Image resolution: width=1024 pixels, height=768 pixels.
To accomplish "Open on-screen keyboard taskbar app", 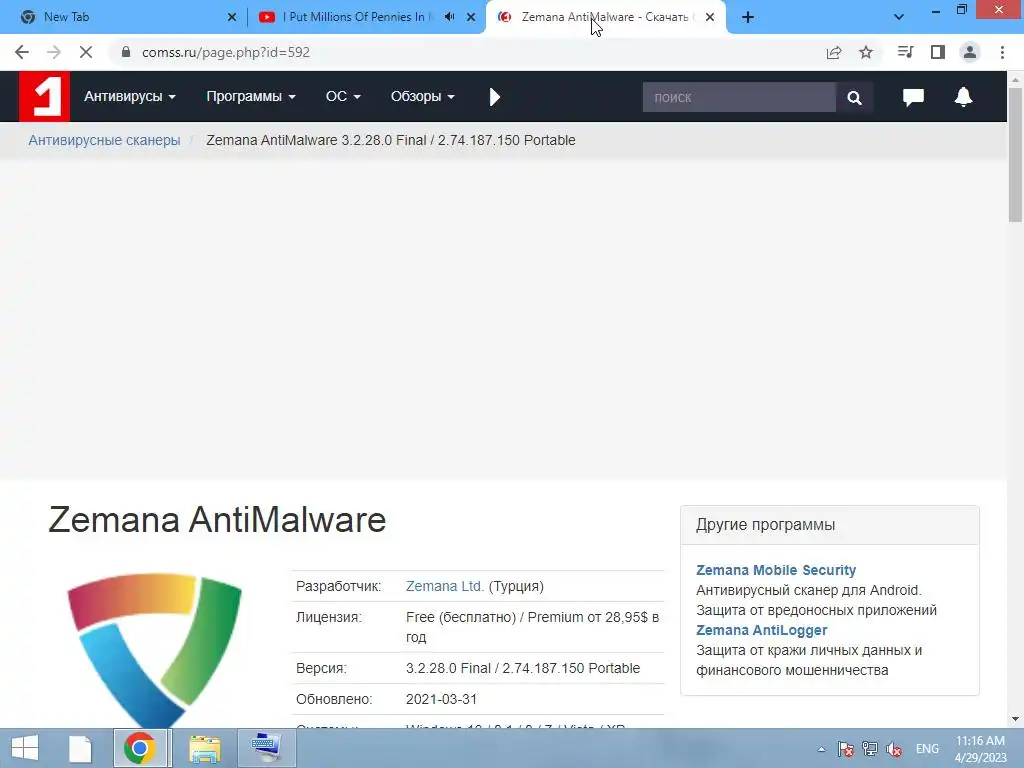I will [266, 748].
